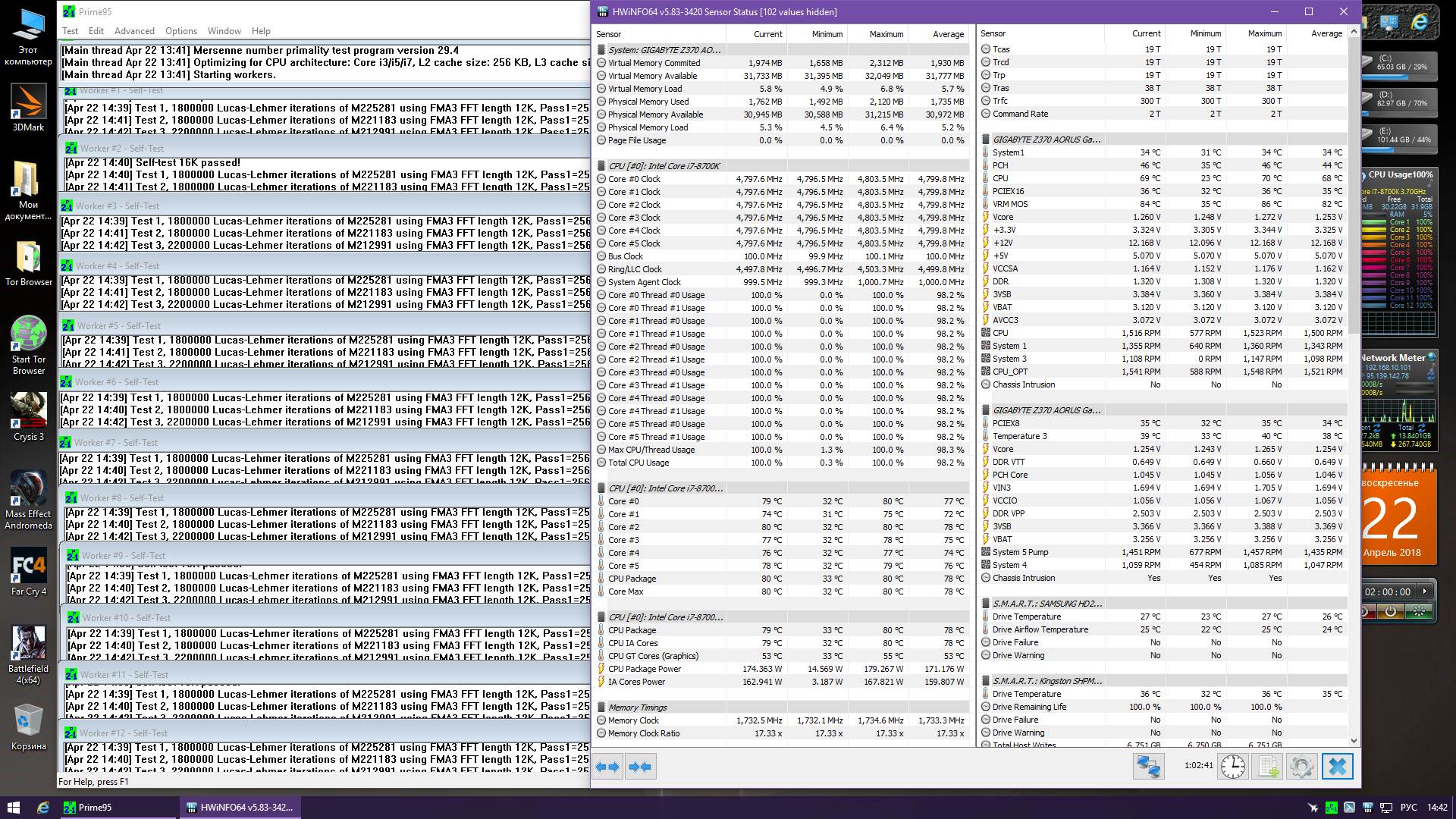Viewport: 1456px width, 819px height.
Task: Click the expand sensor columns arrows button
Action: pos(608,767)
